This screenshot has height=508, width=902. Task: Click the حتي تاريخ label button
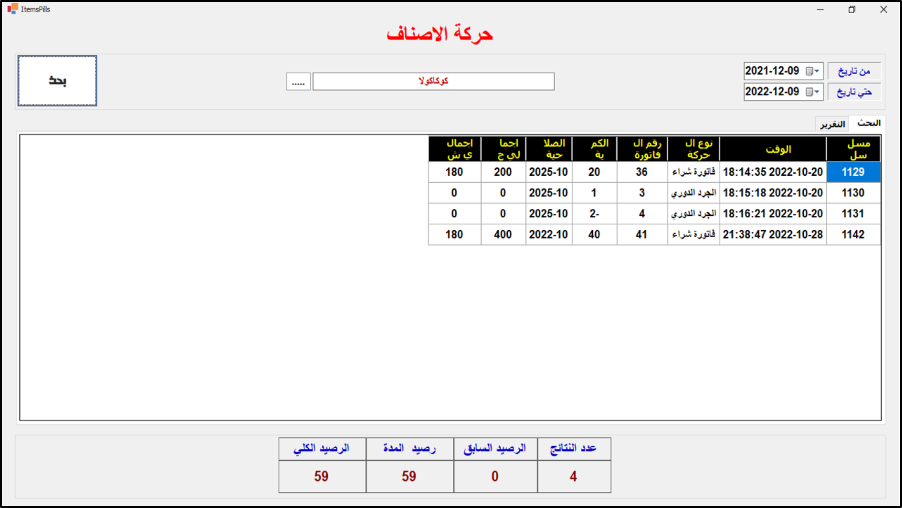click(854, 92)
